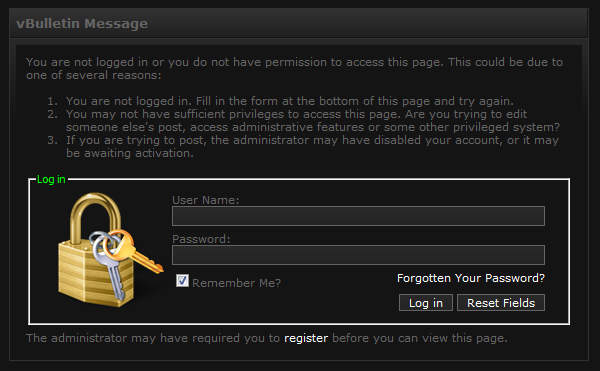This screenshot has height=371, width=600.
Task: Submit the form with Log in button
Action: [x=426, y=303]
